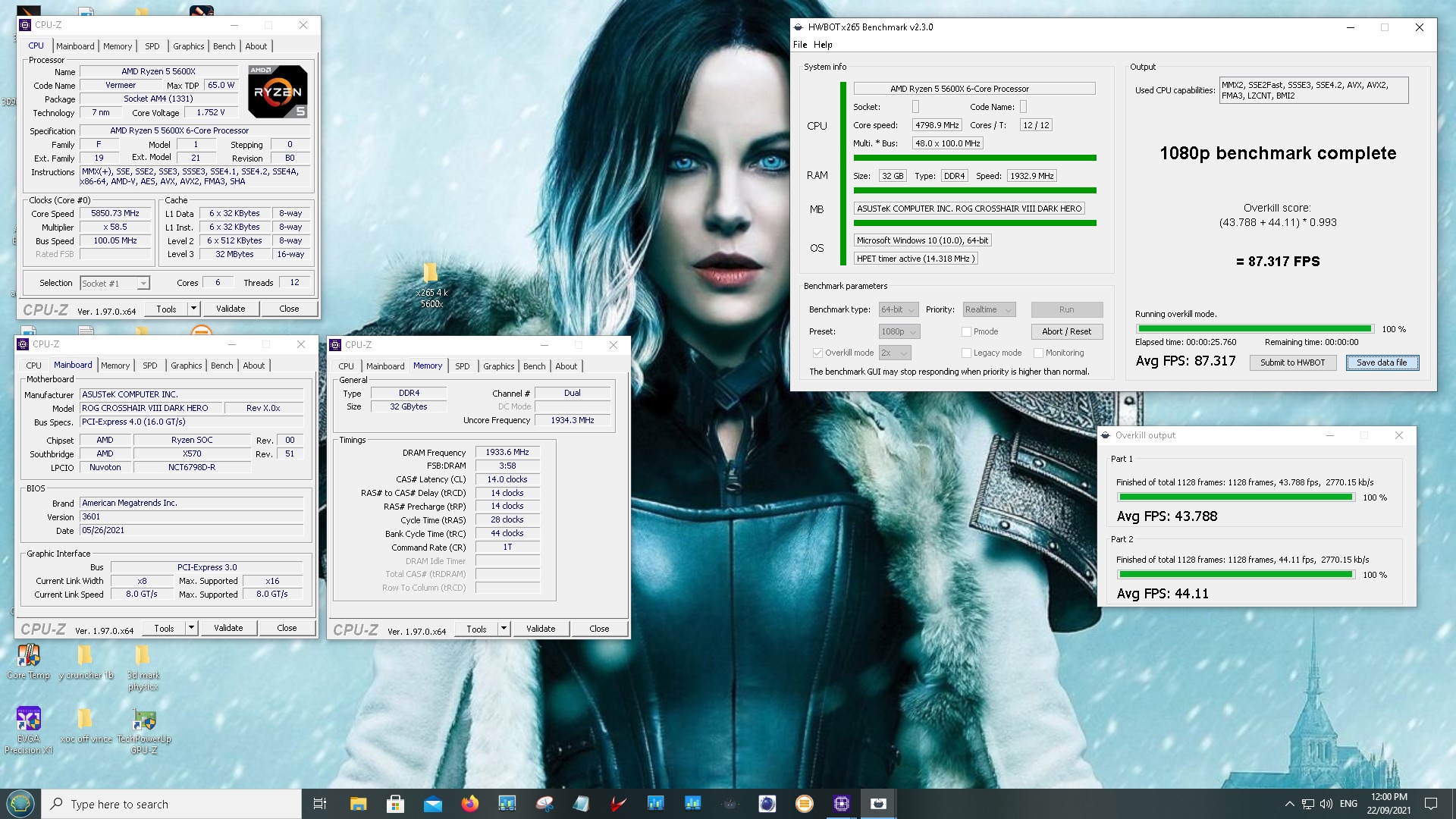Click Validate in top CPU-Z window

231,309
